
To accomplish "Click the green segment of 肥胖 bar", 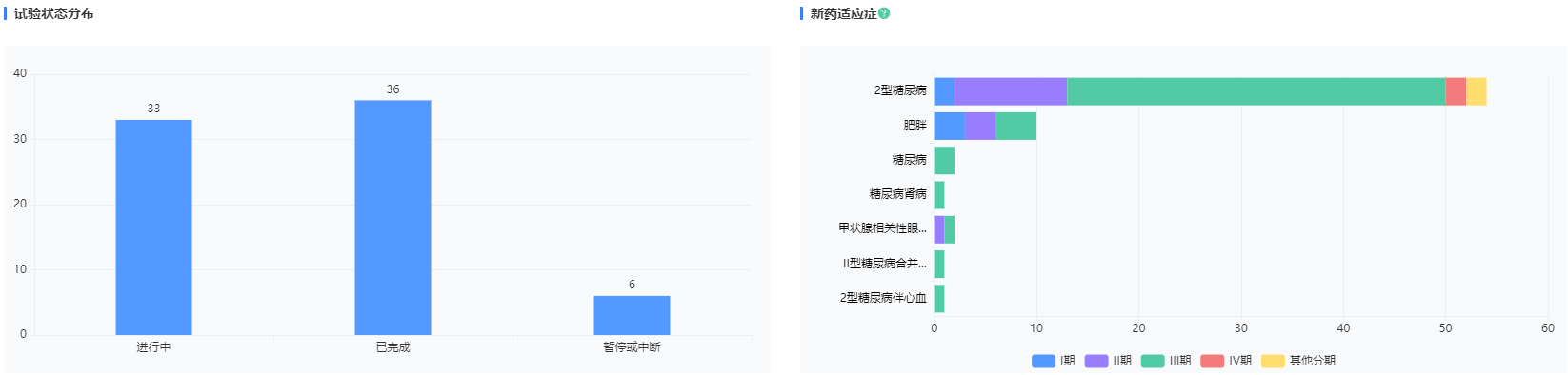I will point(1015,126).
